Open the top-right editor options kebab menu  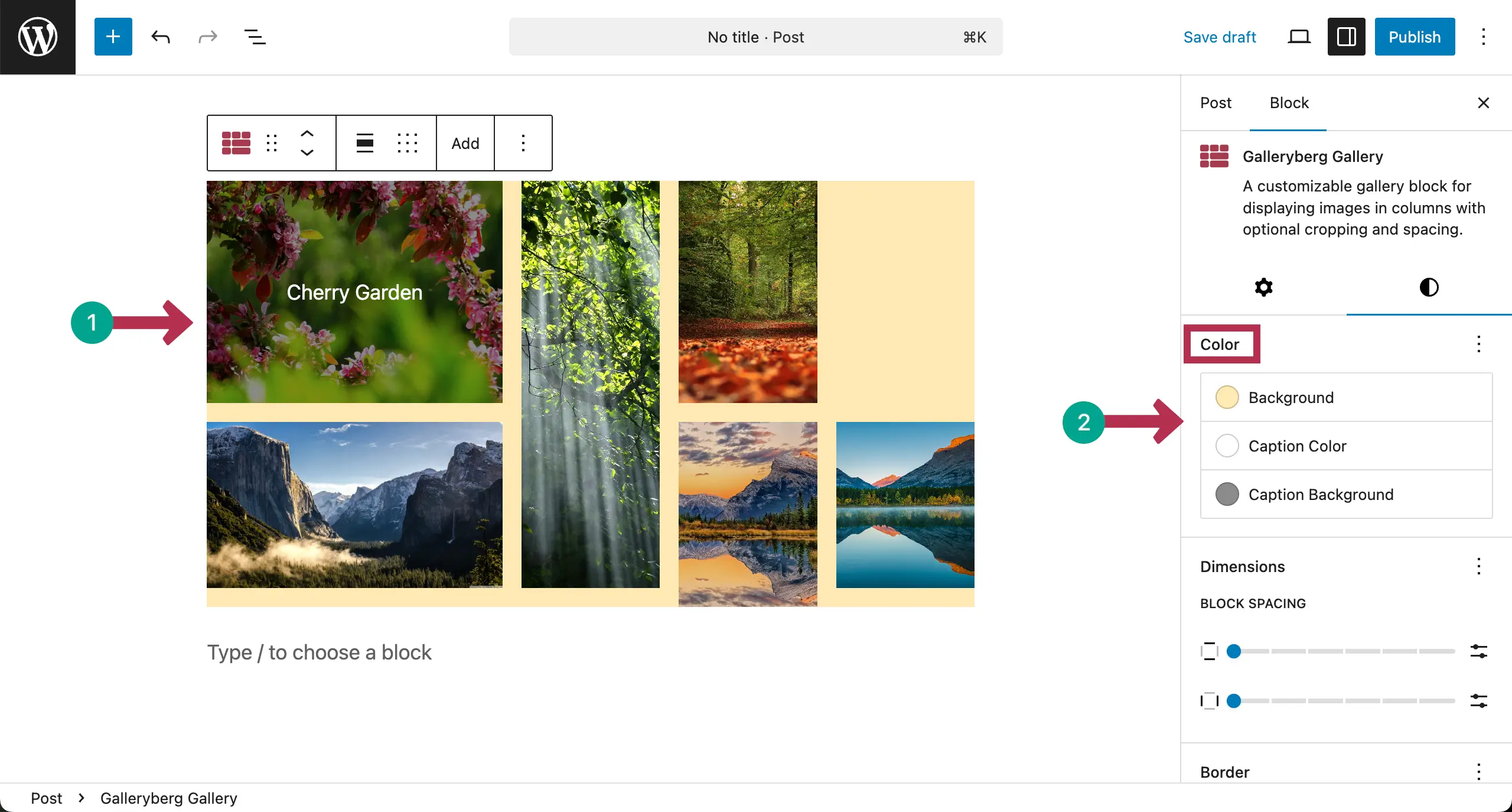click(x=1483, y=37)
